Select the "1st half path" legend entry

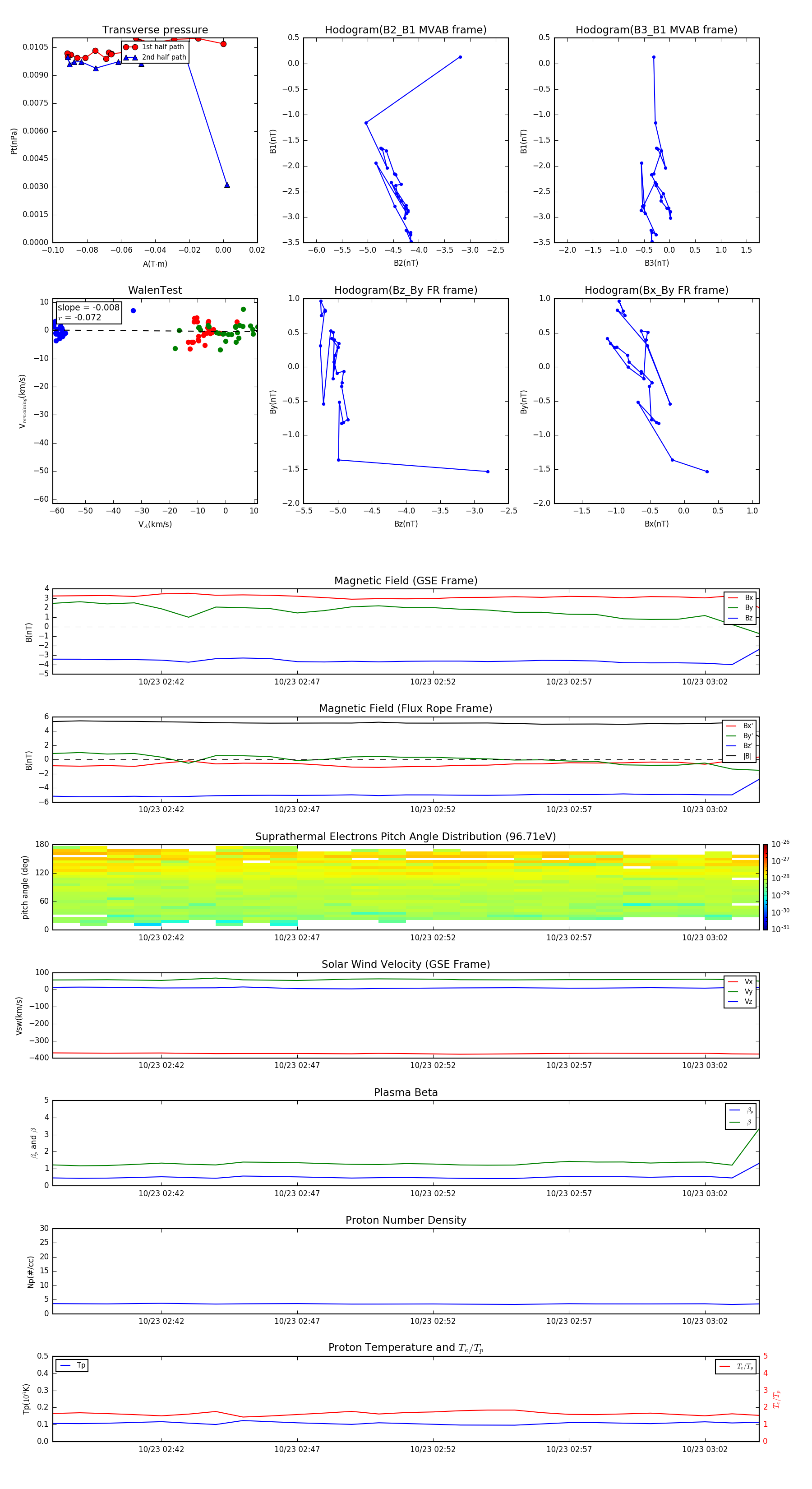point(154,47)
